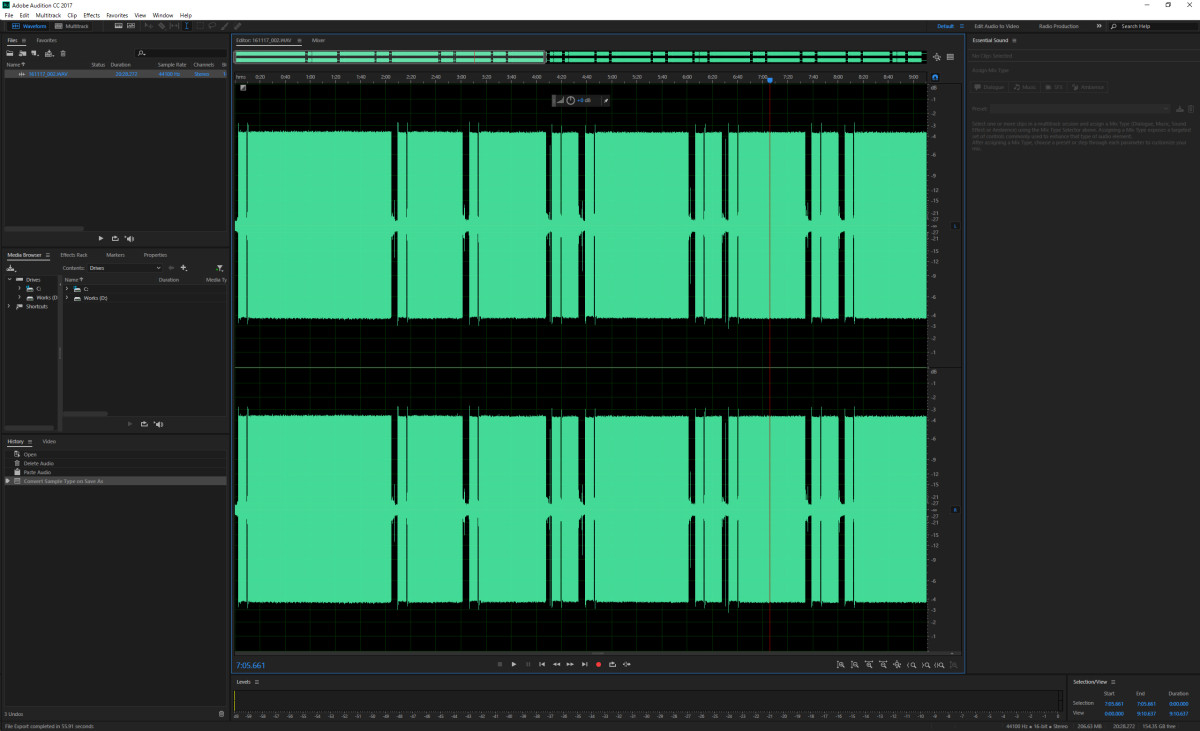
Task: Click the Open File folder icon
Action: pos(10,53)
